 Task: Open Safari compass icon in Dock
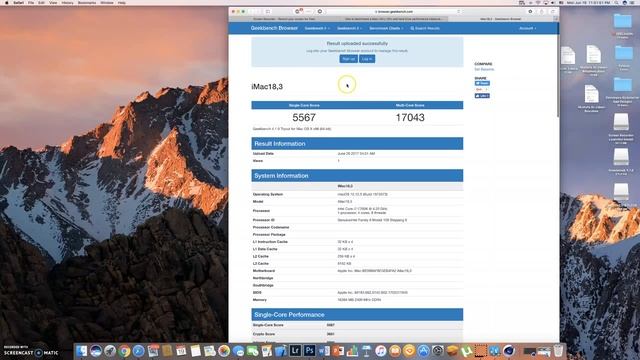click(x=138, y=351)
